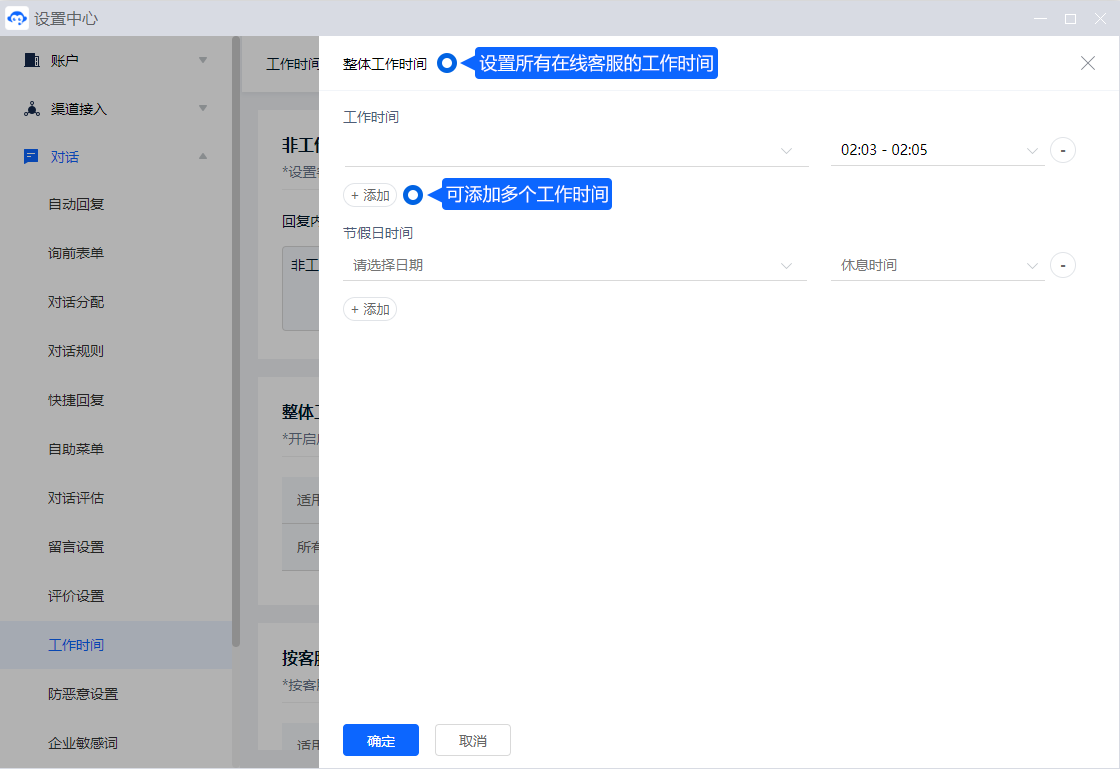
Task: Open the 02:03 - 02:05 time range dropdown
Action: coord(937,150)
